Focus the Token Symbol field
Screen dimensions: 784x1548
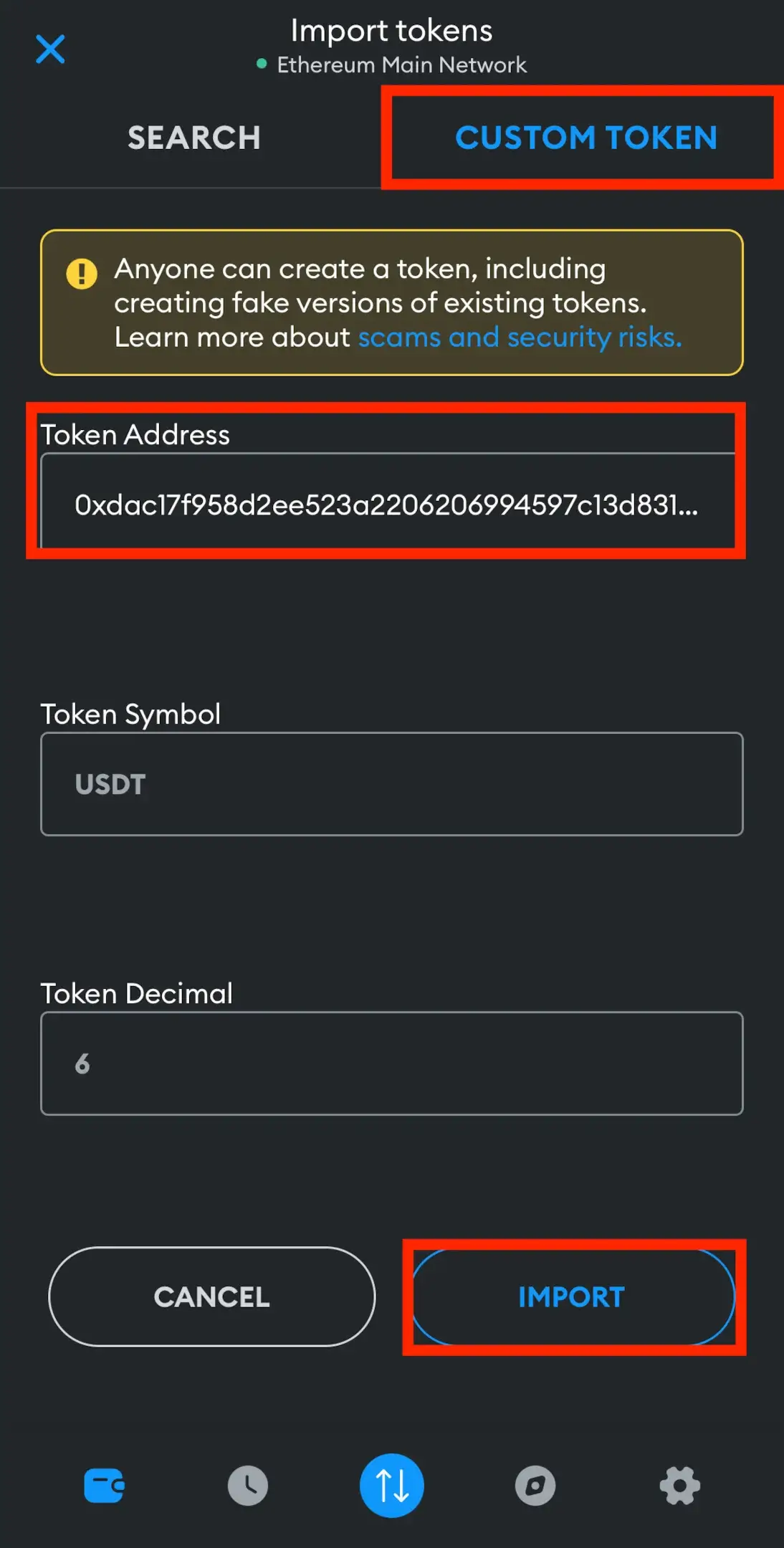pyautogui.click(x=391, y=784)
